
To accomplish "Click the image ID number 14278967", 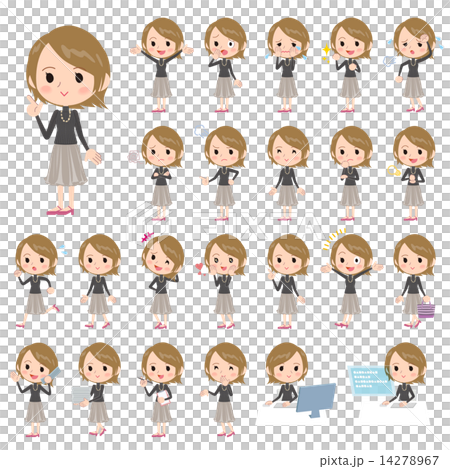I will click(x=409, y=461).
